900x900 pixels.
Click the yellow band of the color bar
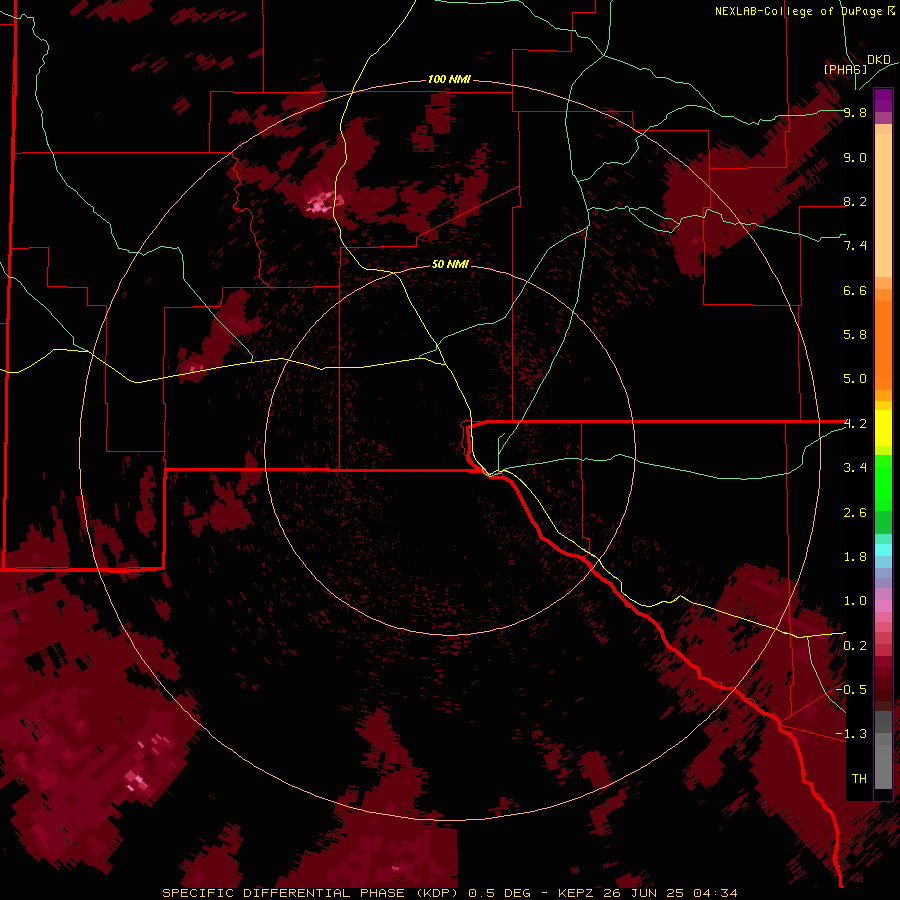click(x=883, y=428)
